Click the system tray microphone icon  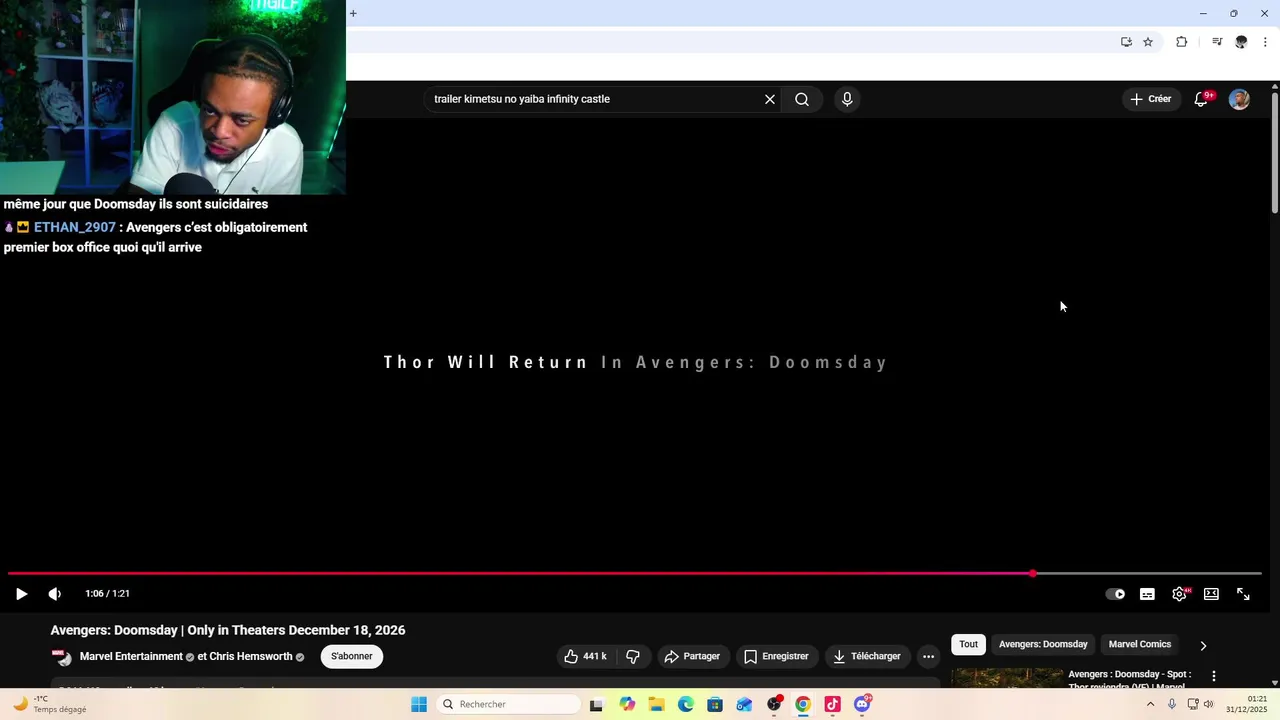(x=1172, y=704)
